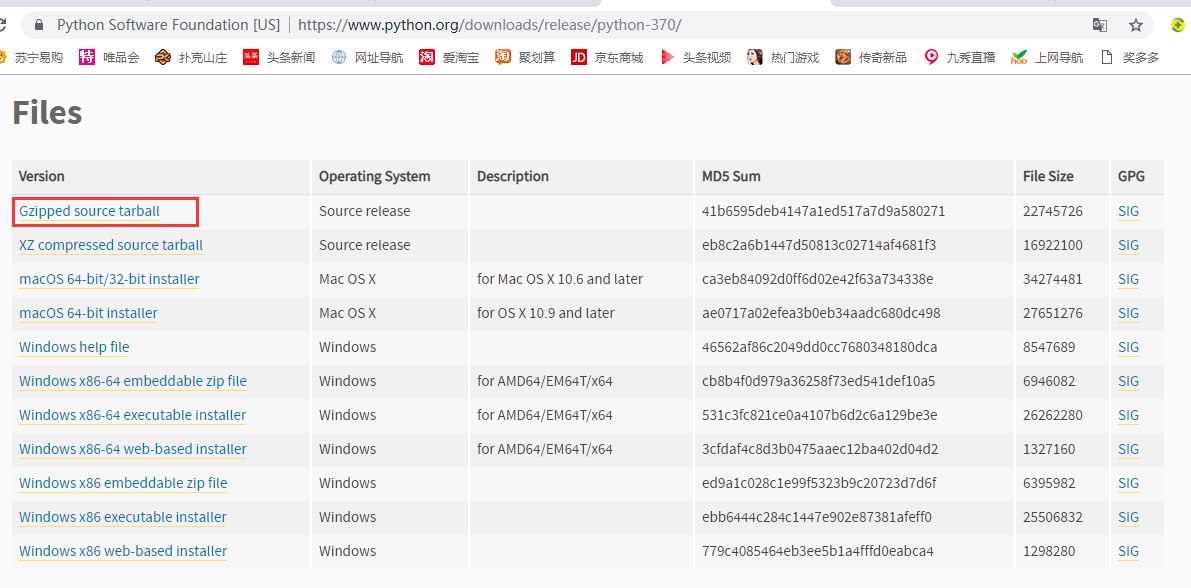The width and height of the screenshot is (1191, 588).
Task: Click the translate page icon in address bar
Action: pos(1099,25)
